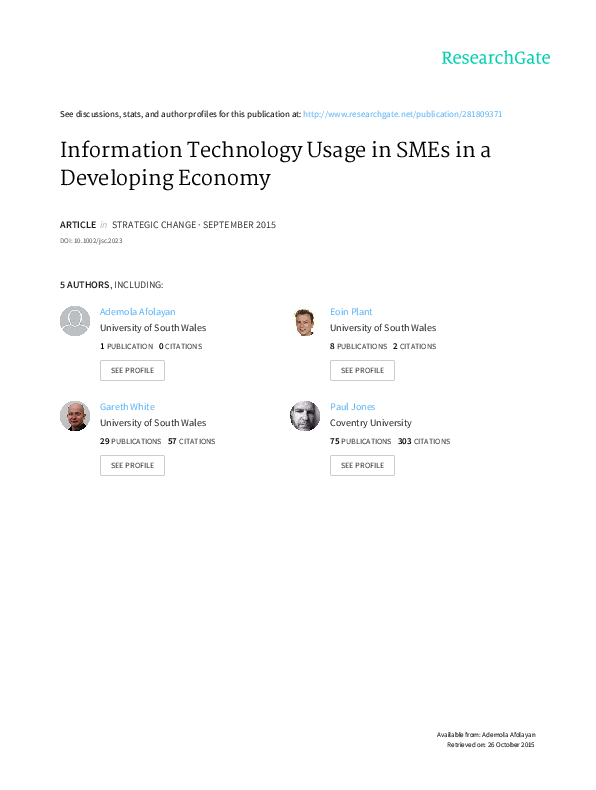Click Gareth White's profile photo
The width and height of the screenshot is (596, 790).
[75, 416]
